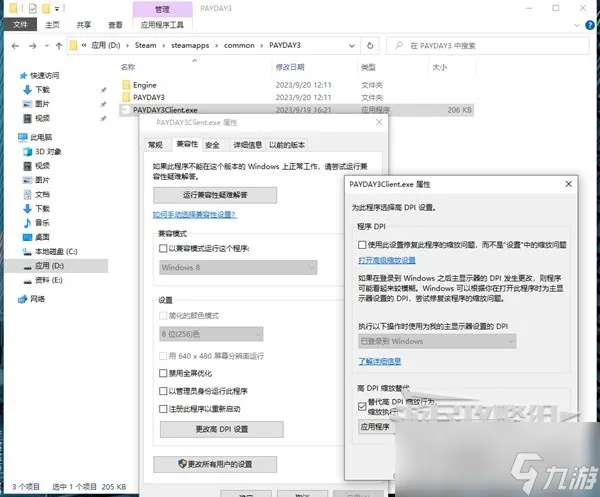Toggle 使用此设置修复此程序的缩放问题 checkbox

[362, 244]
